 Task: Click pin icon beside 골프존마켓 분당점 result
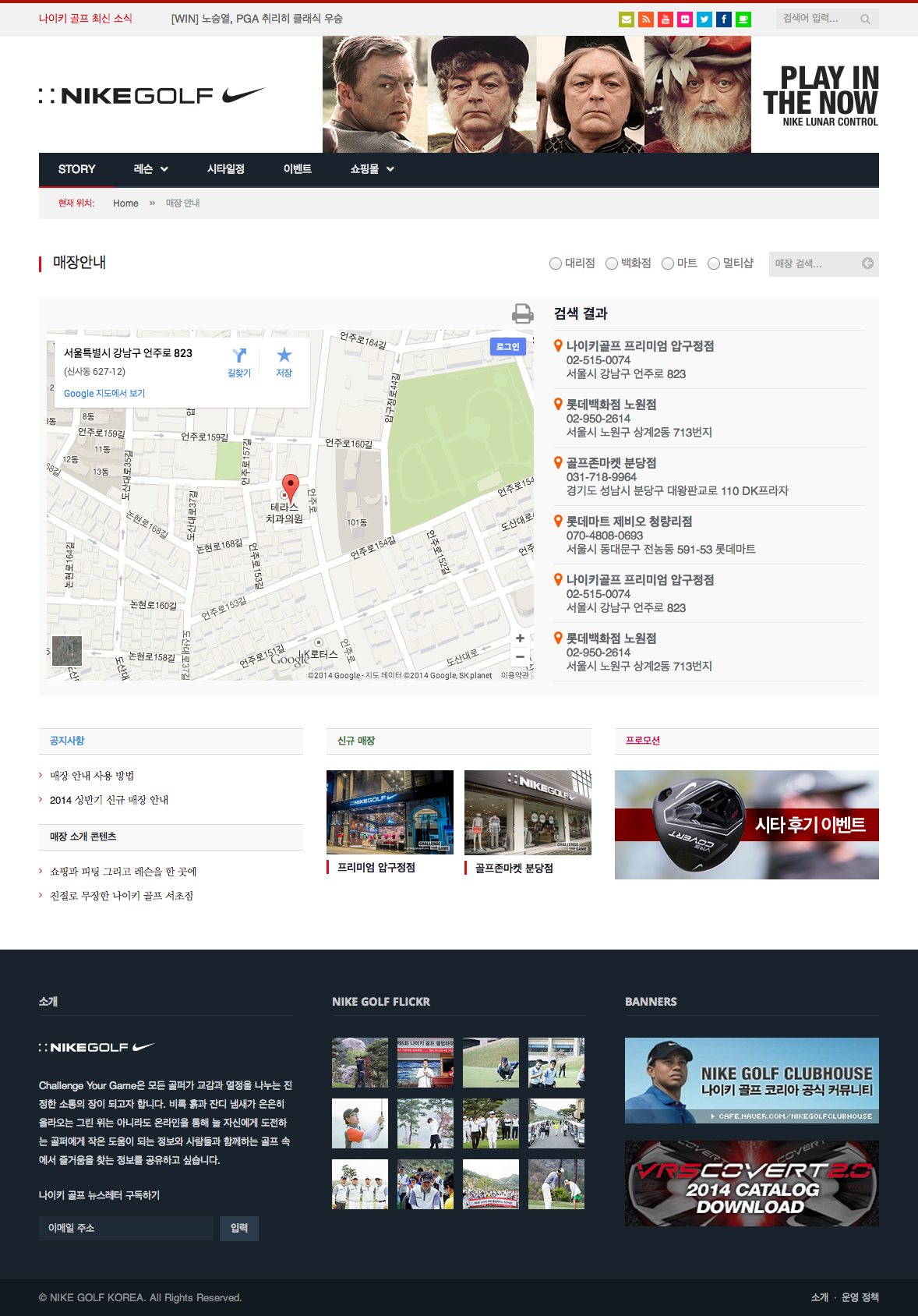click(558, 462)
